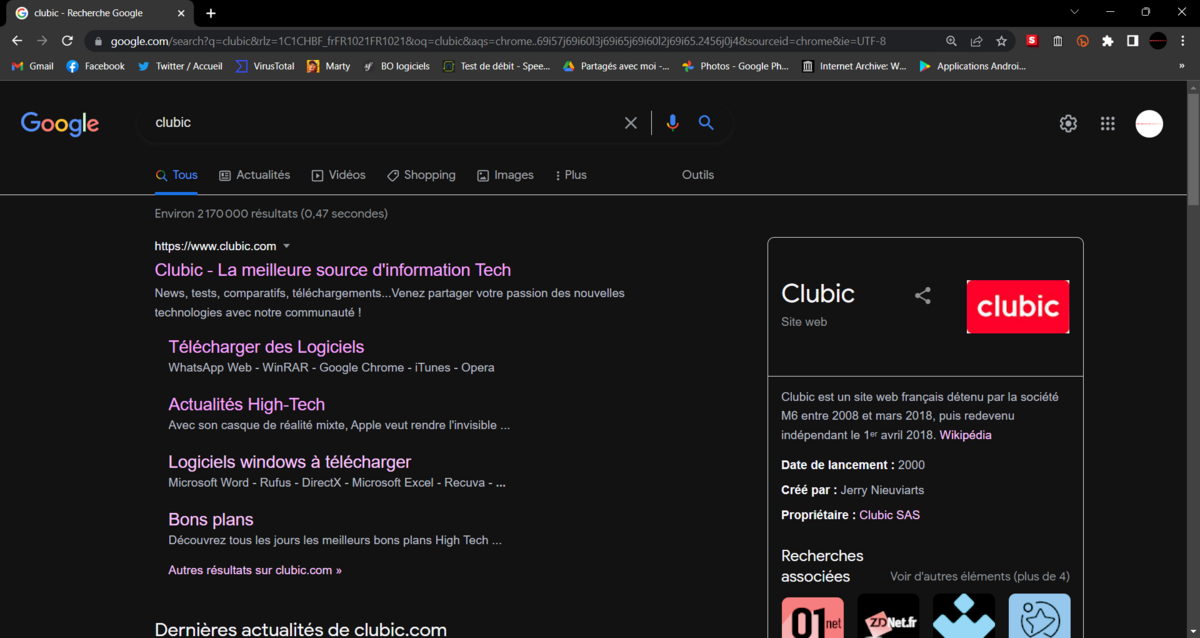Switch to the Actualités tab

[254, 175]
